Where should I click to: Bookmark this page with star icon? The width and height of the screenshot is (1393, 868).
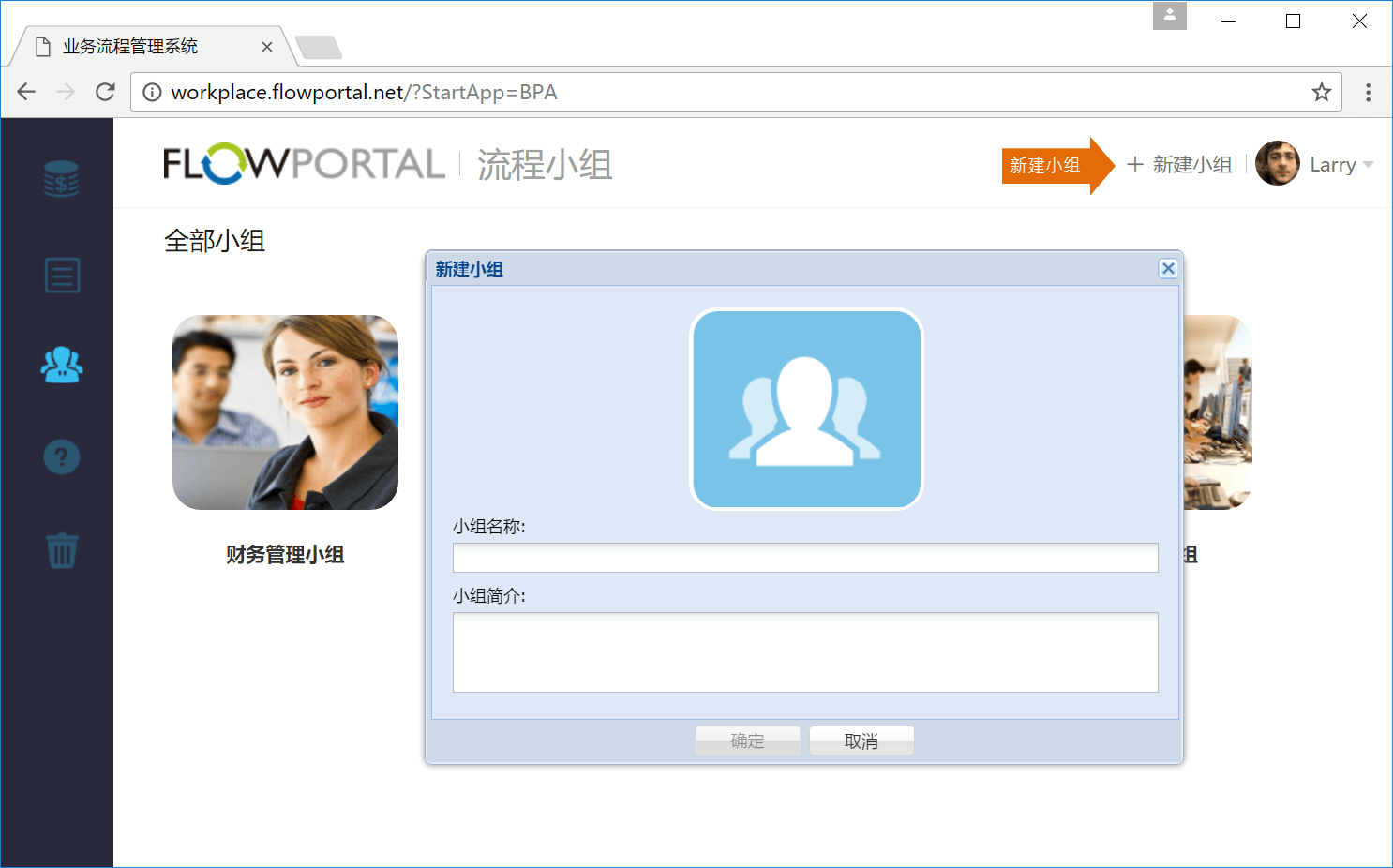coord(1321,92)
